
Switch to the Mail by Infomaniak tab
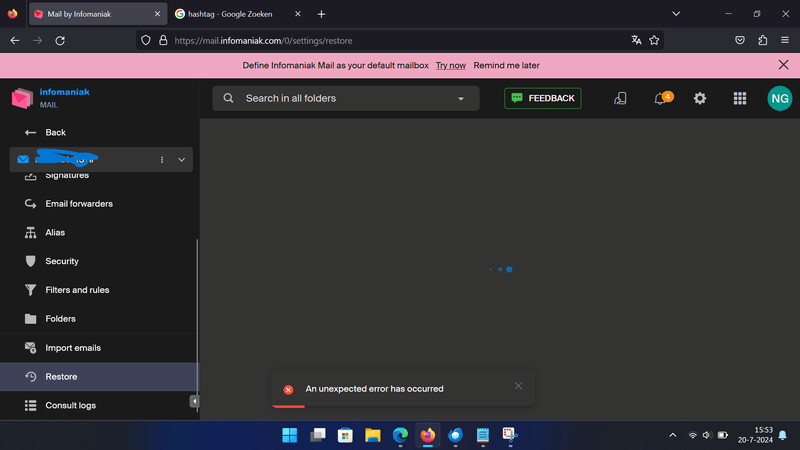pos(98,14)
